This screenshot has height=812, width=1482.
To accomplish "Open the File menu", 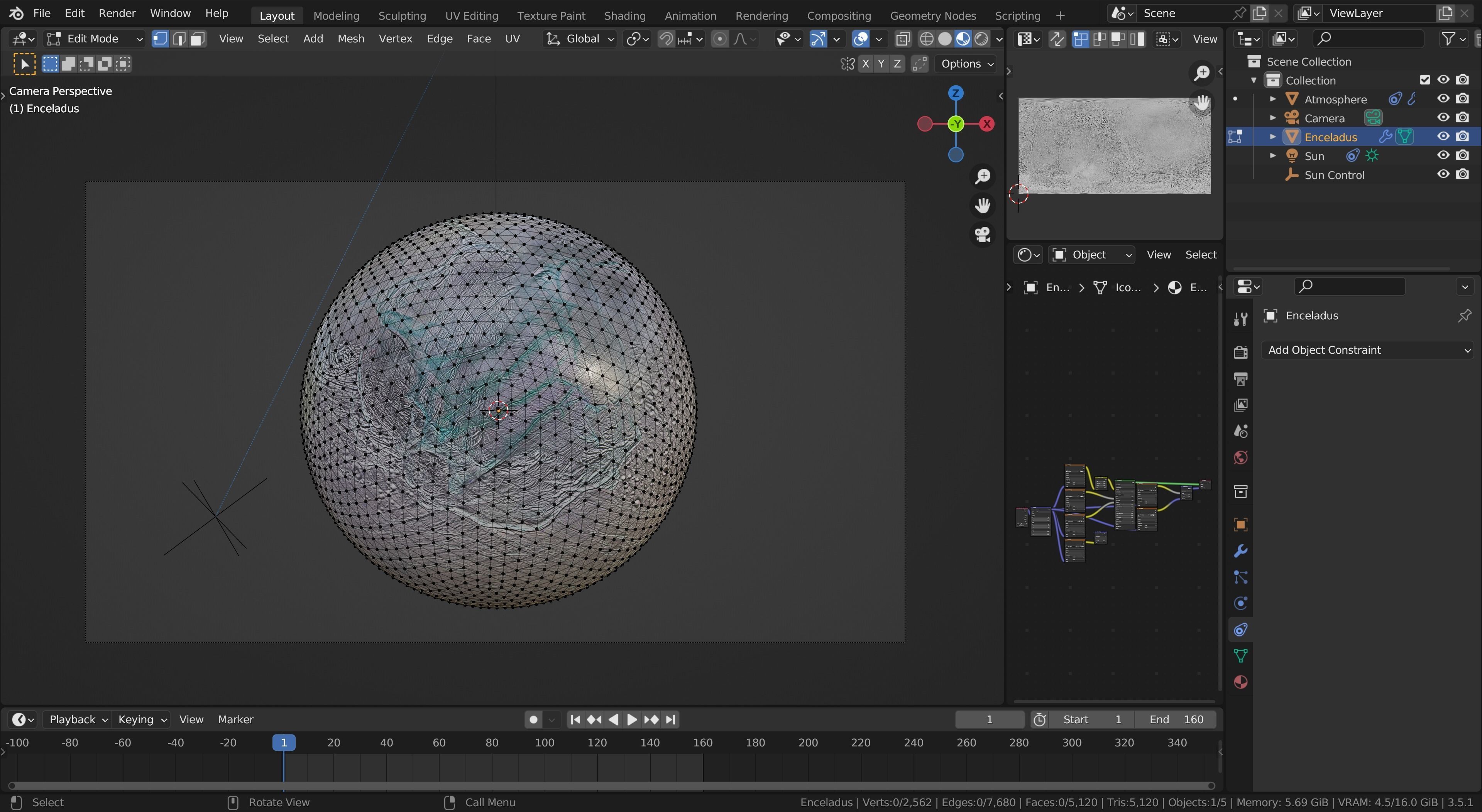I will tap(41, 13).
